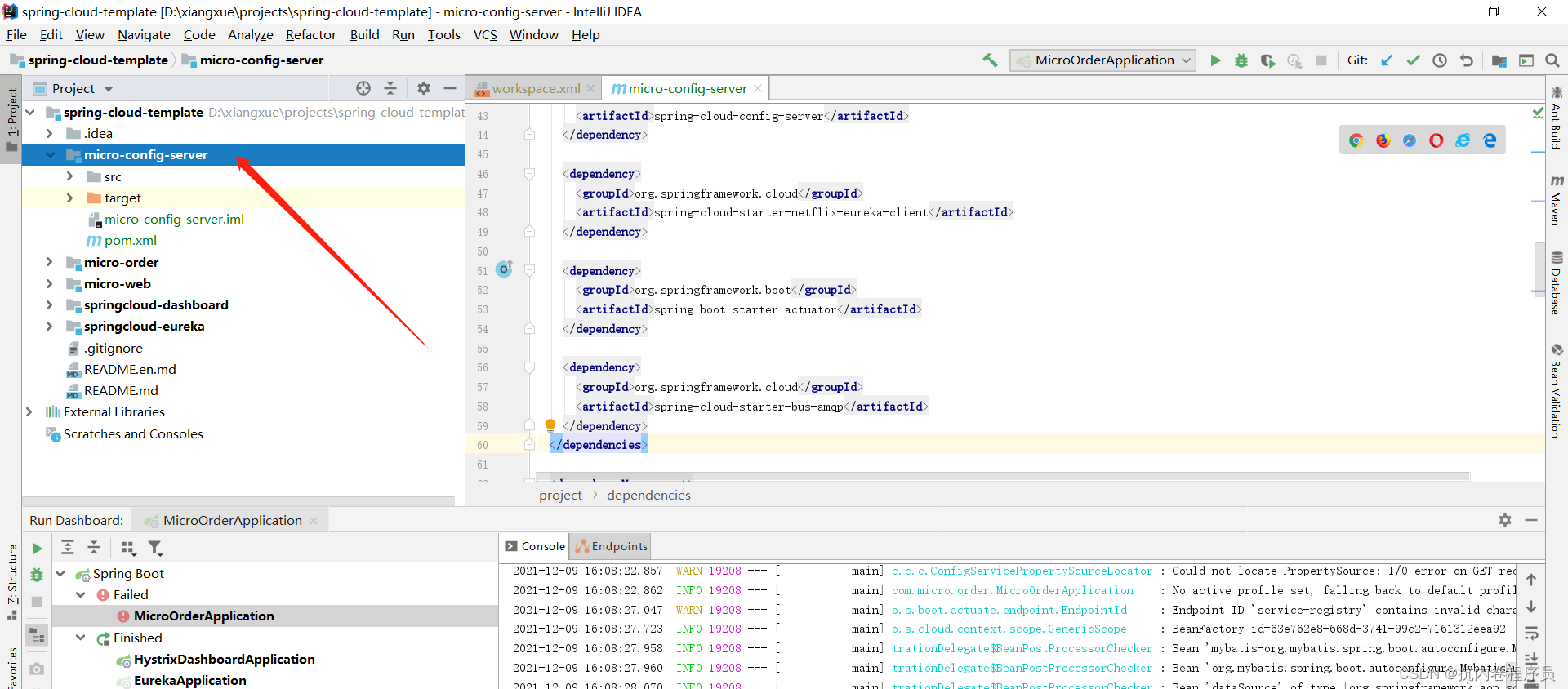Select micro-web module in the project tree

pos(118,283)
